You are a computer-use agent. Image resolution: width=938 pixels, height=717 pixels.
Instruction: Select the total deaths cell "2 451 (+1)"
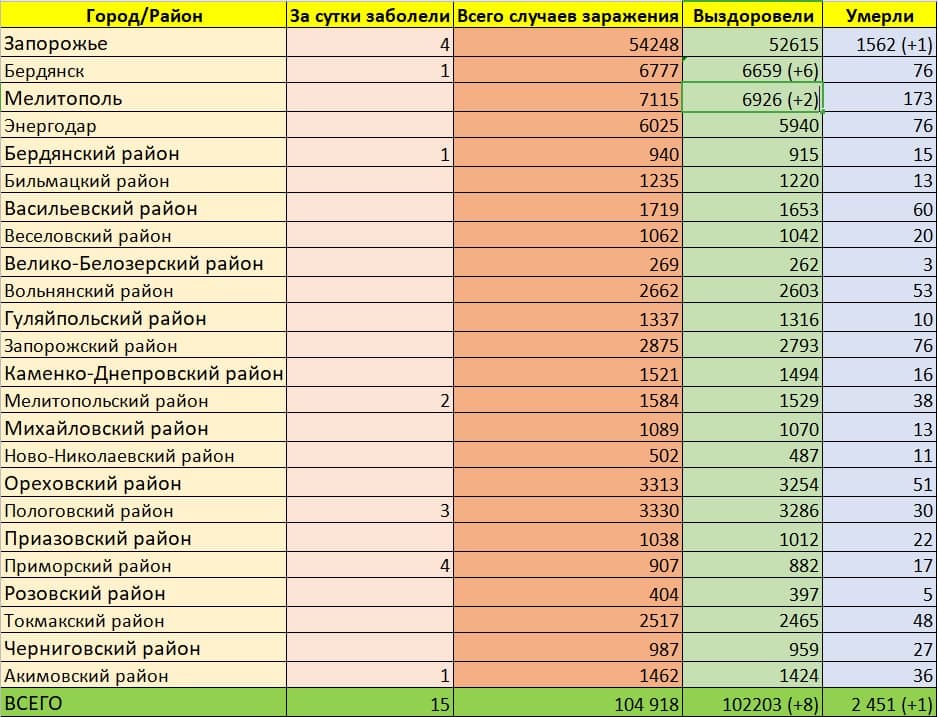coord(878,703)
